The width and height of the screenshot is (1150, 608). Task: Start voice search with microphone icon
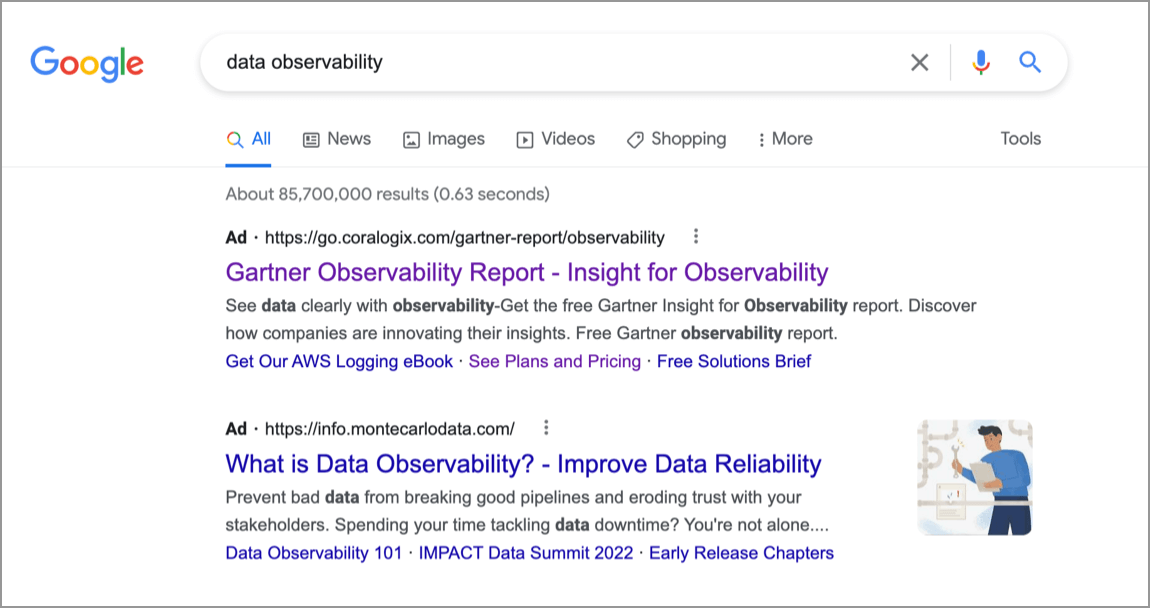[x=981, y=62]
